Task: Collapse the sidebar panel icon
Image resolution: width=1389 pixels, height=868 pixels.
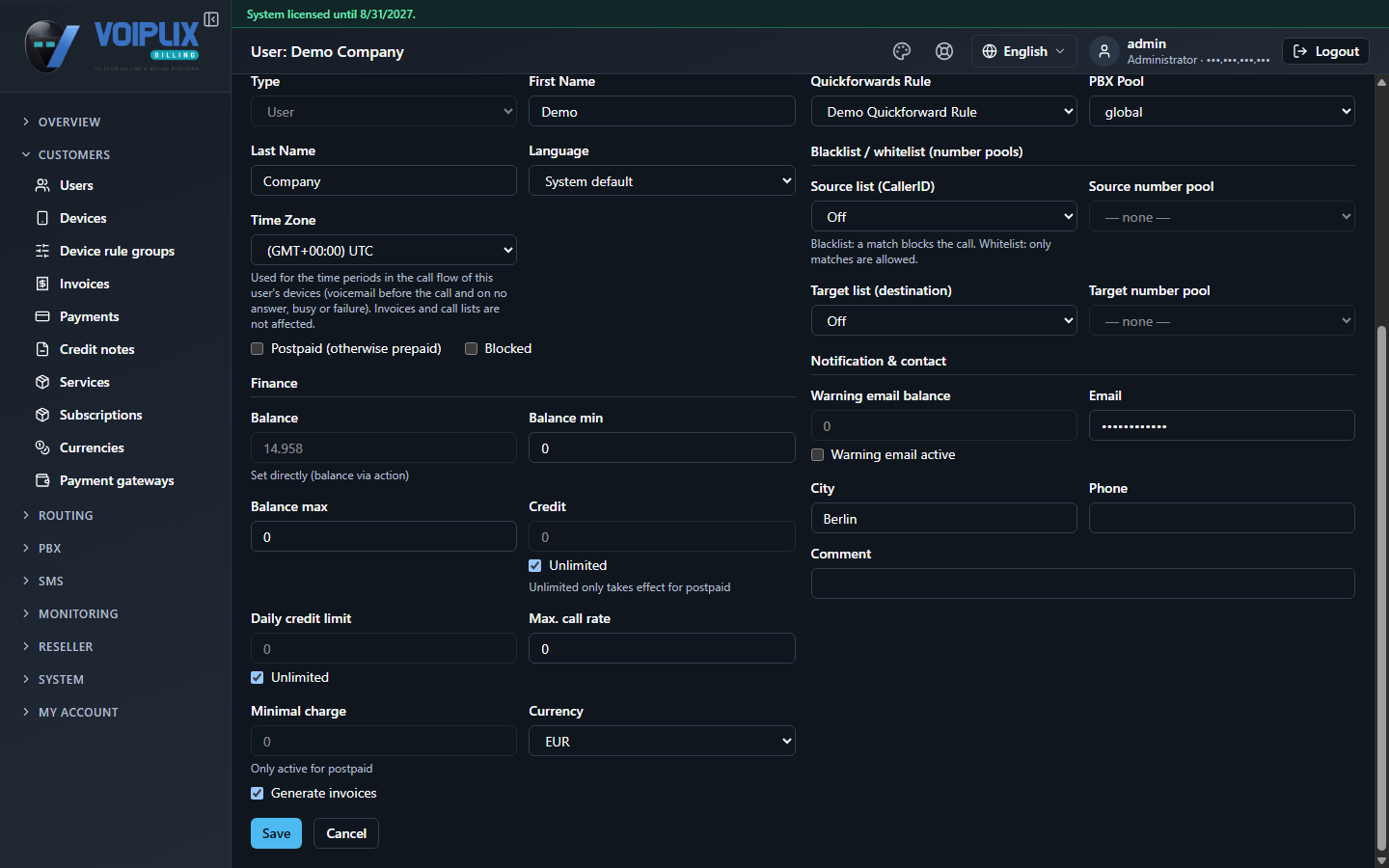Action: coord(211,19)
